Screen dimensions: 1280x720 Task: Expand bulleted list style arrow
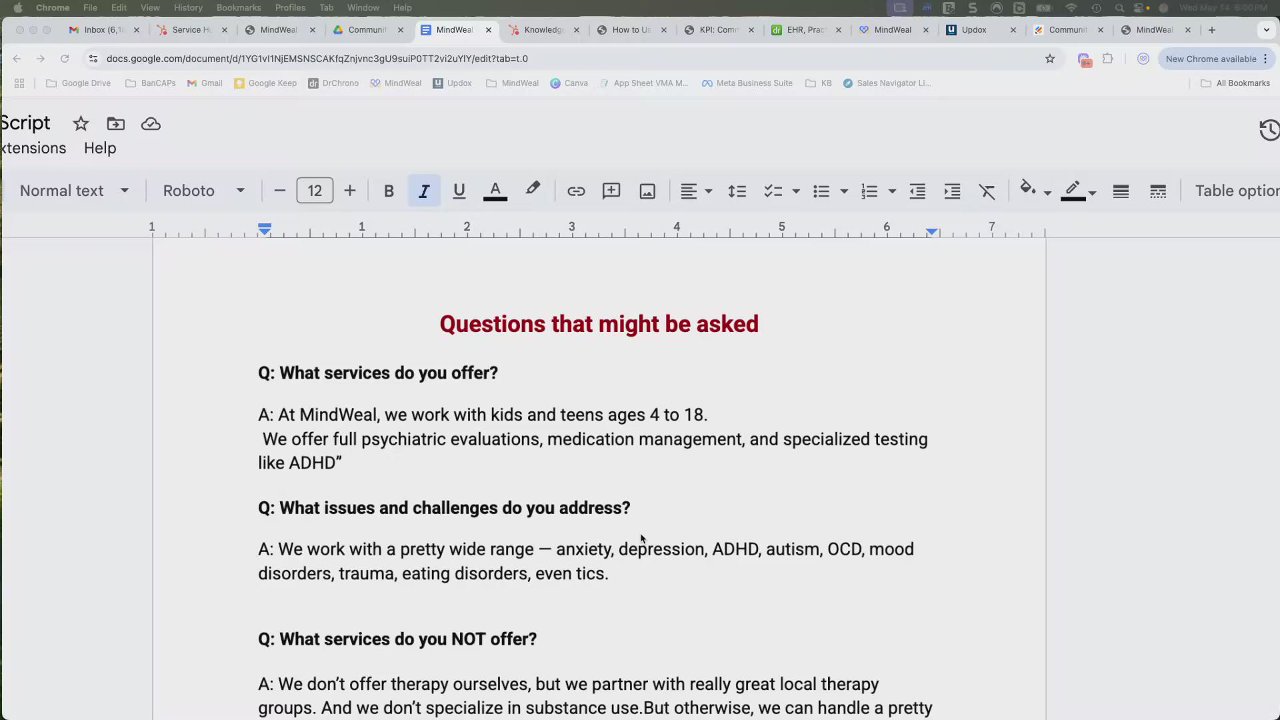point(844,191)
